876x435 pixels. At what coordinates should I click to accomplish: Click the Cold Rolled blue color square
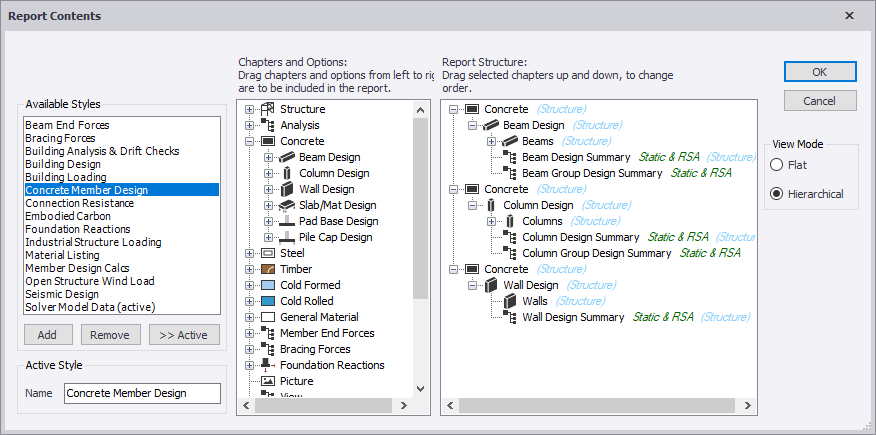point(267,301)
